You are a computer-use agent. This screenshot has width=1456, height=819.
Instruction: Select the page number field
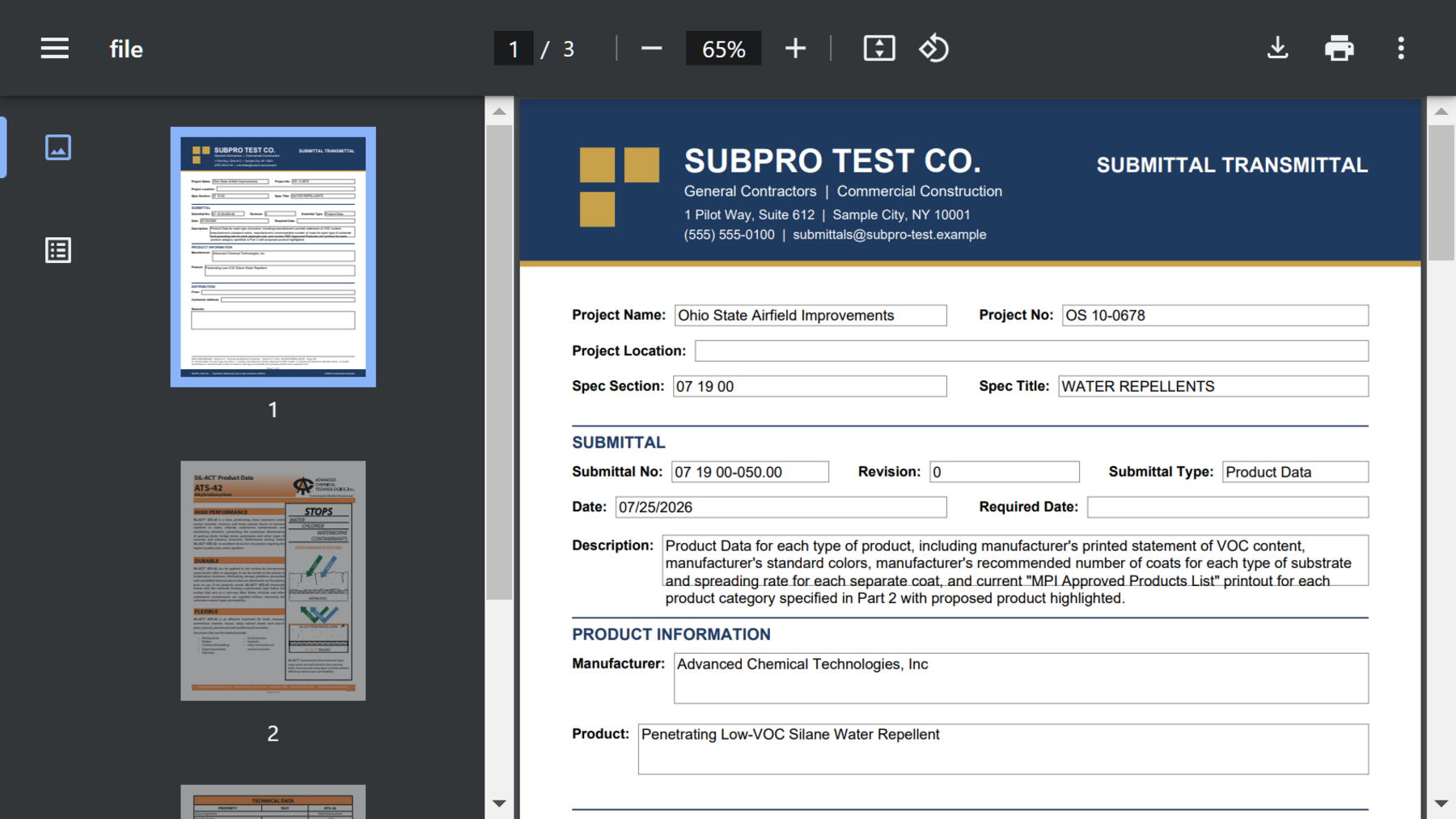pos(514,49)
